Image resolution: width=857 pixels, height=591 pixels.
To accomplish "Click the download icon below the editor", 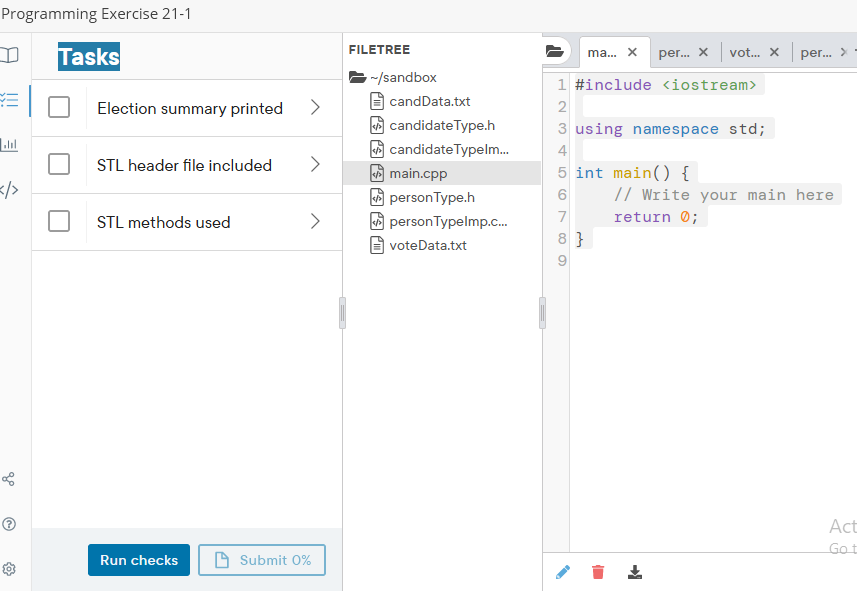I will pyautogui.click(x=634, y=572).
